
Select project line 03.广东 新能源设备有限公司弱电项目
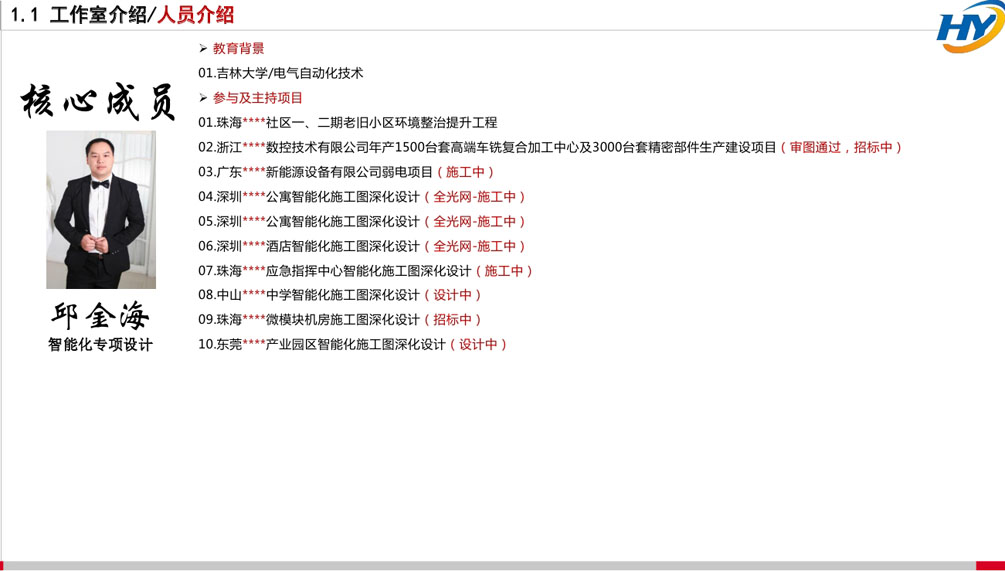coord(345,172)
